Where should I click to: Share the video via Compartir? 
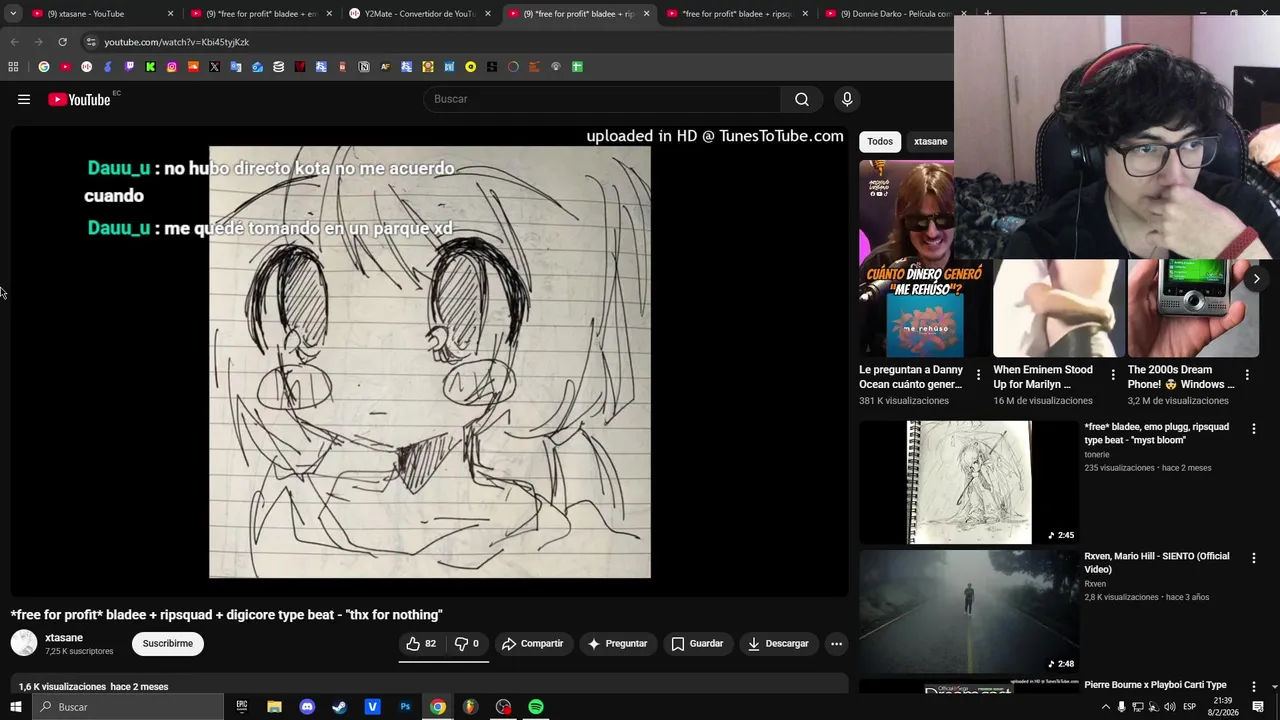click(x=533, y=644)
